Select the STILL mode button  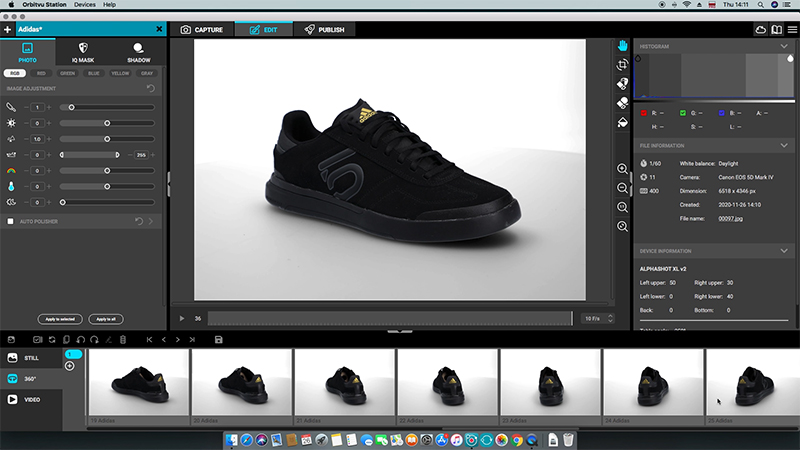click(x=31, y=358)
